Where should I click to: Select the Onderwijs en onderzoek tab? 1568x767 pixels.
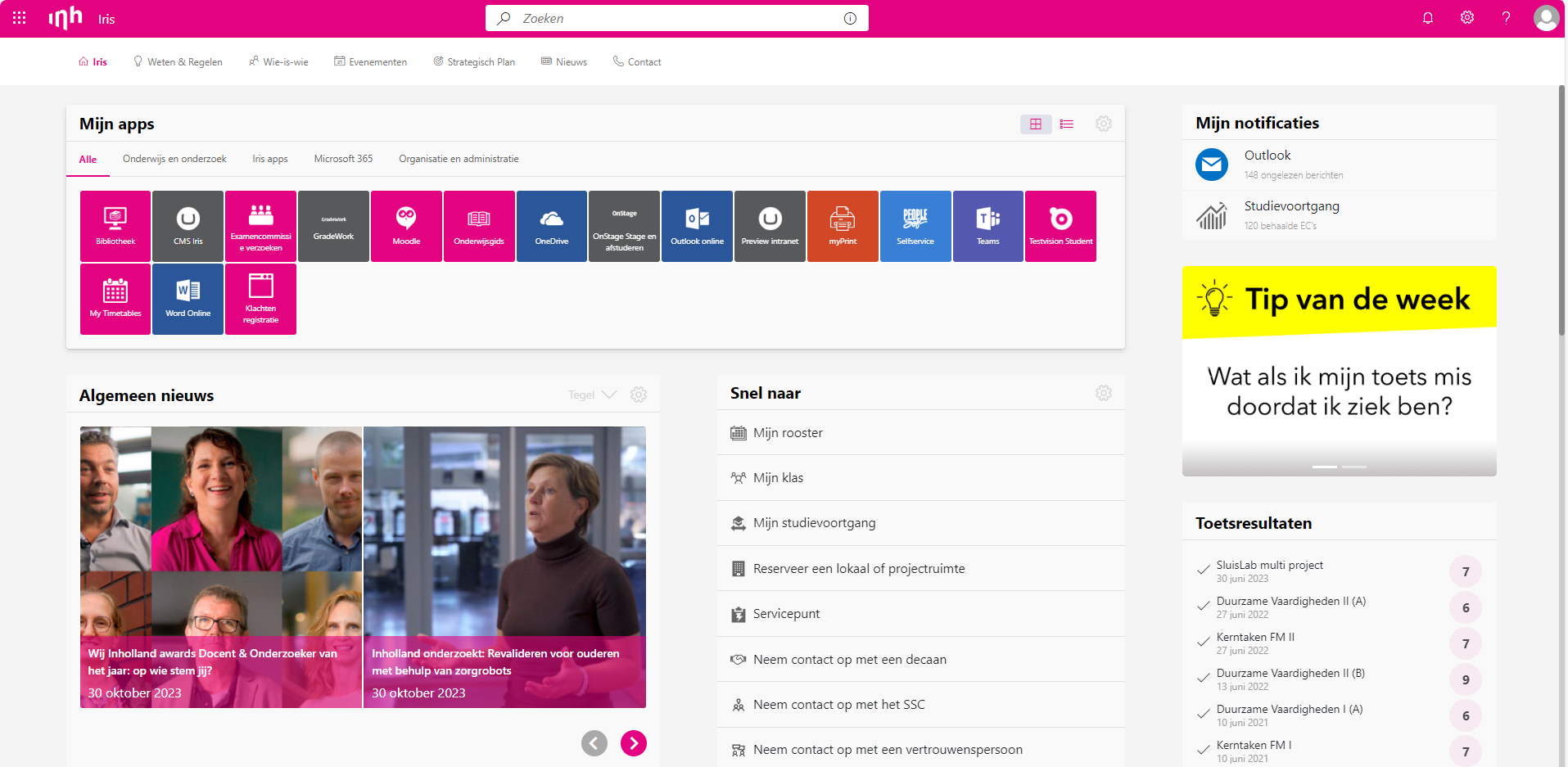174,159
